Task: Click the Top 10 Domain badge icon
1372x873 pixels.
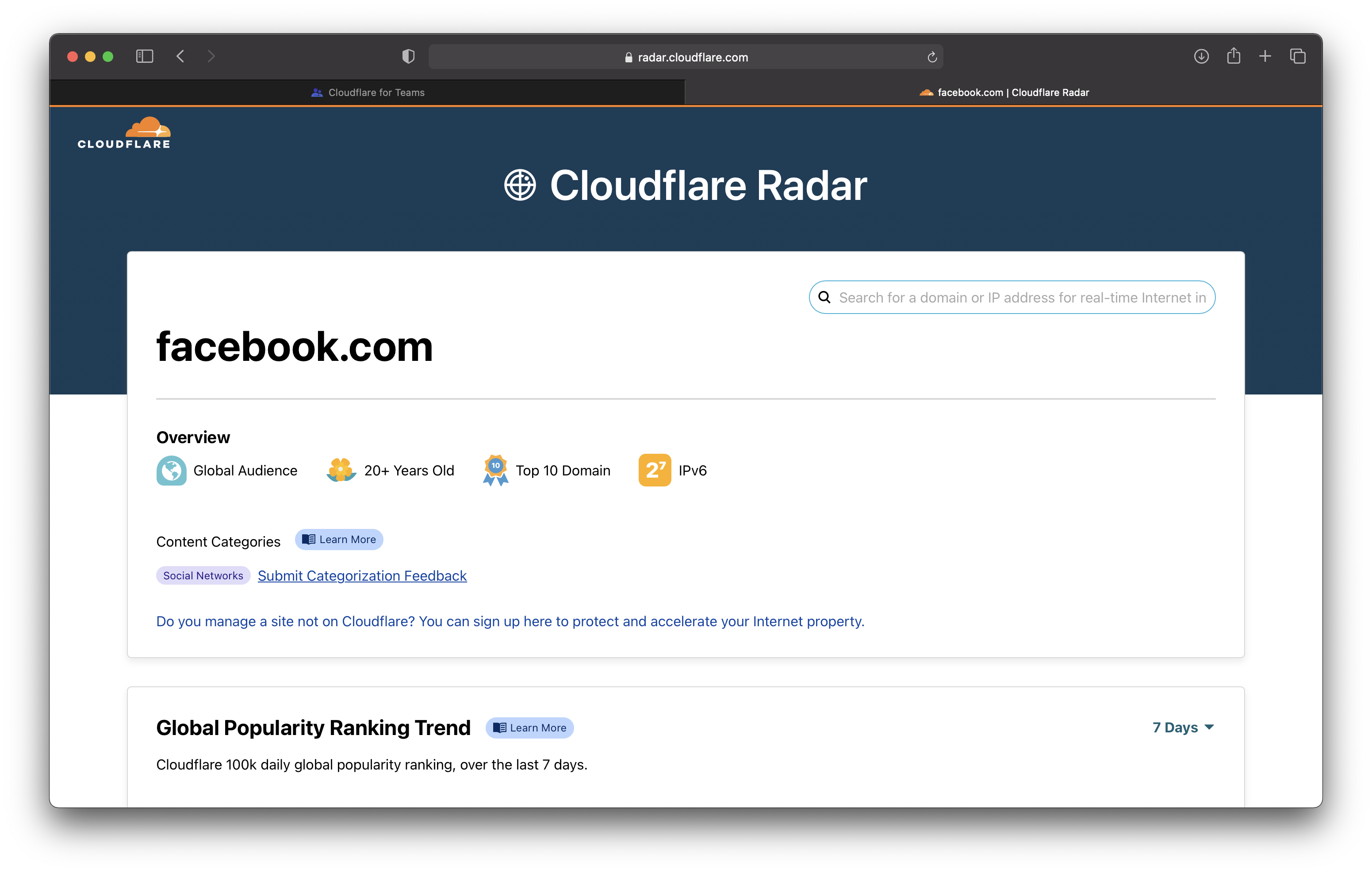Action: click(495, 471)
